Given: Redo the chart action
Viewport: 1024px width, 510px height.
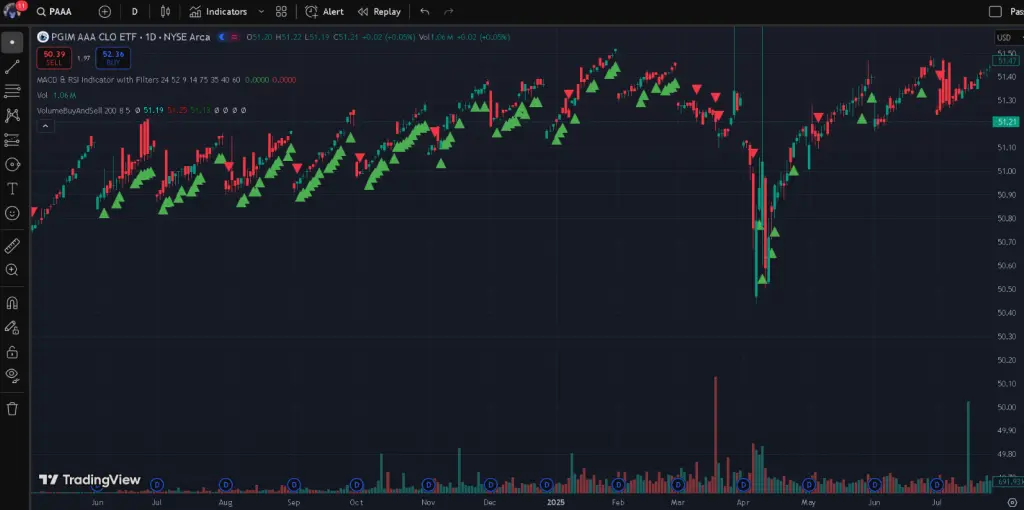Looking at the screenshot, I should pos(449,12).
